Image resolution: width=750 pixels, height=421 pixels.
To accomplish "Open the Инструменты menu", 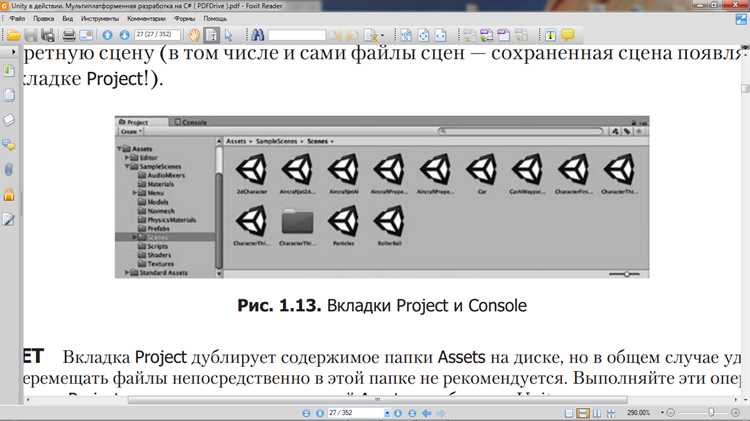I will click(100, 19).
